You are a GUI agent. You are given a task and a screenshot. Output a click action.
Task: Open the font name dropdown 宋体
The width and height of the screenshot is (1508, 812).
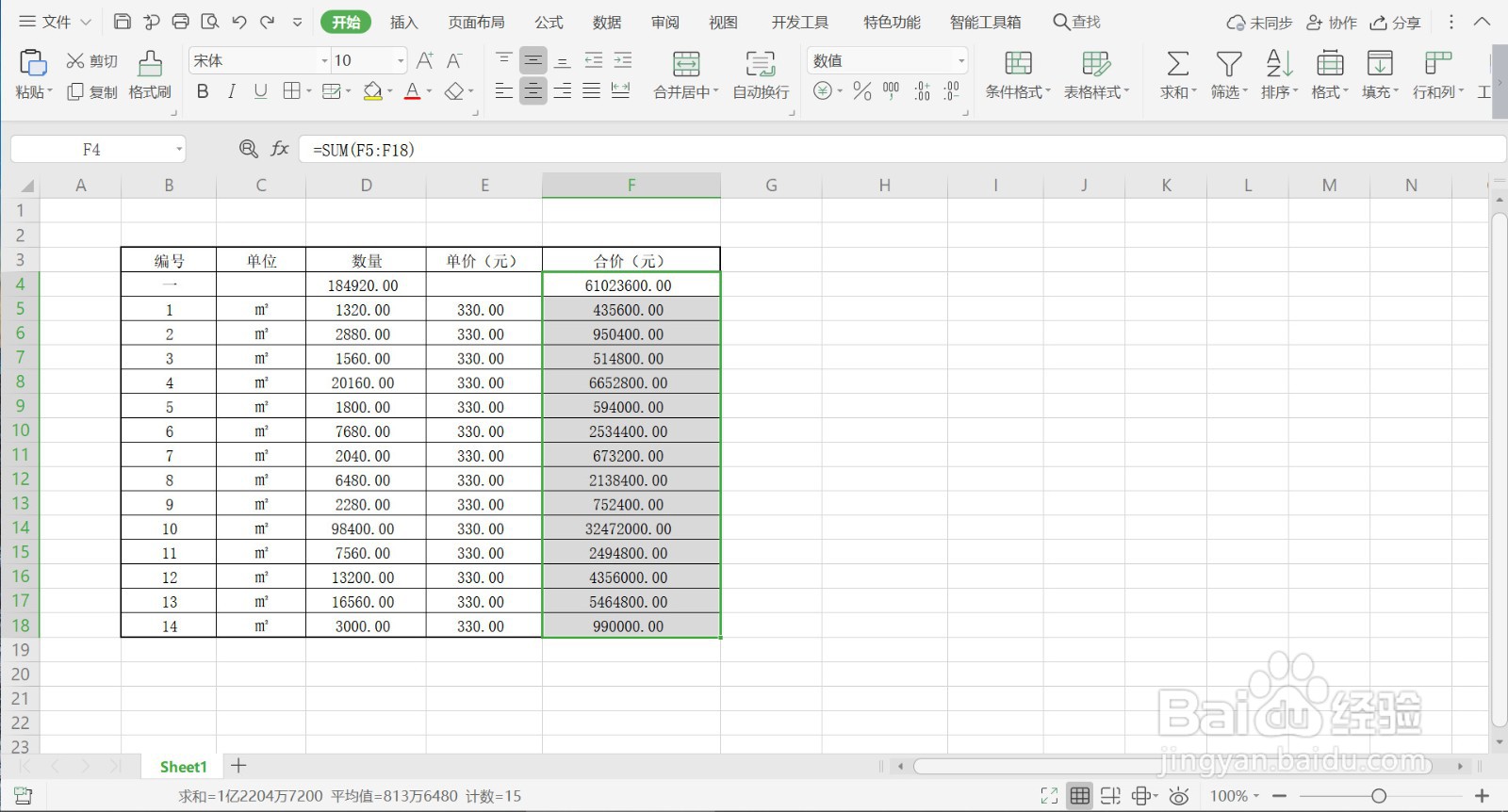tap(325, 61)
